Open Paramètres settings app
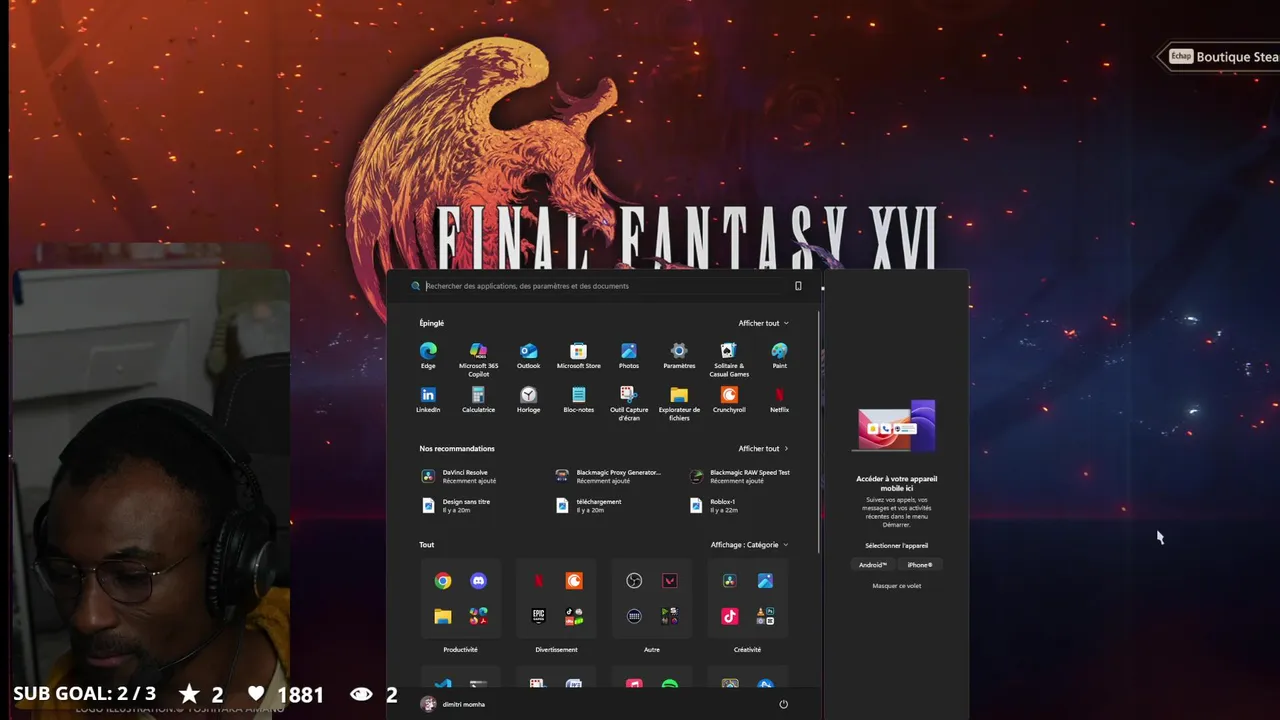 click(x=679, y=355)
